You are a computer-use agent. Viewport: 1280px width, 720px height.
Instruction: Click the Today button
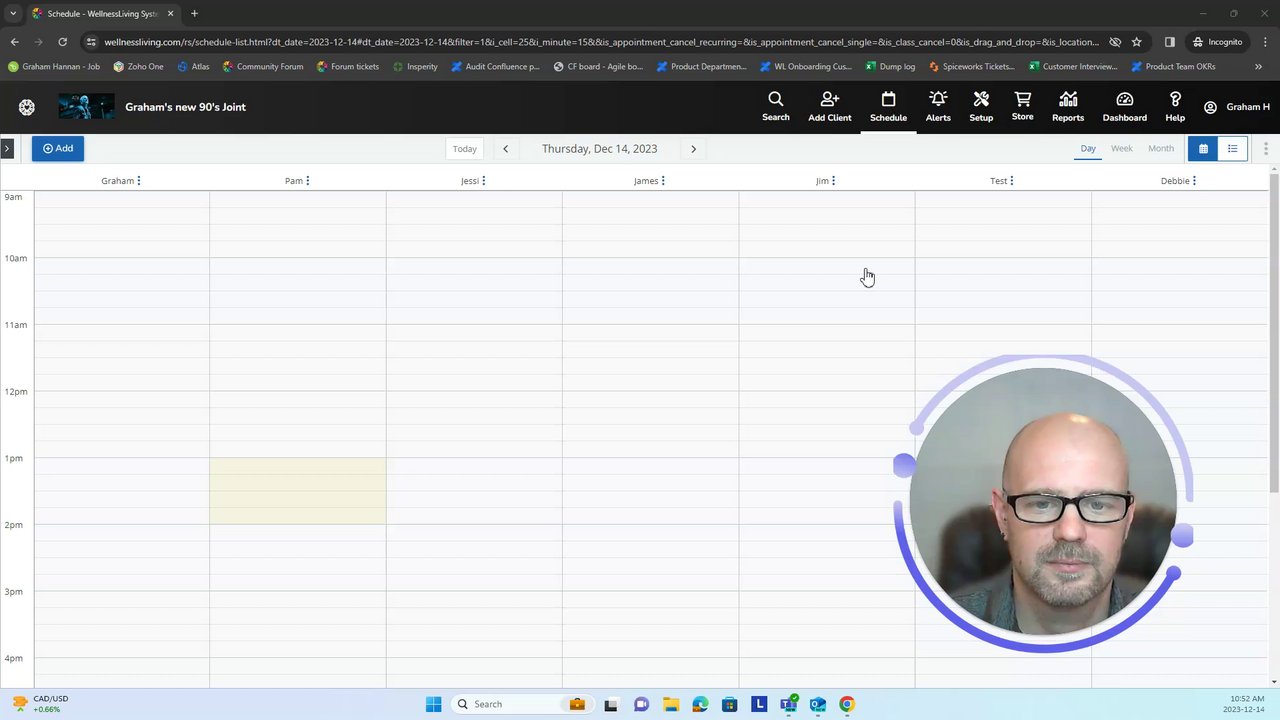point(465,149)
